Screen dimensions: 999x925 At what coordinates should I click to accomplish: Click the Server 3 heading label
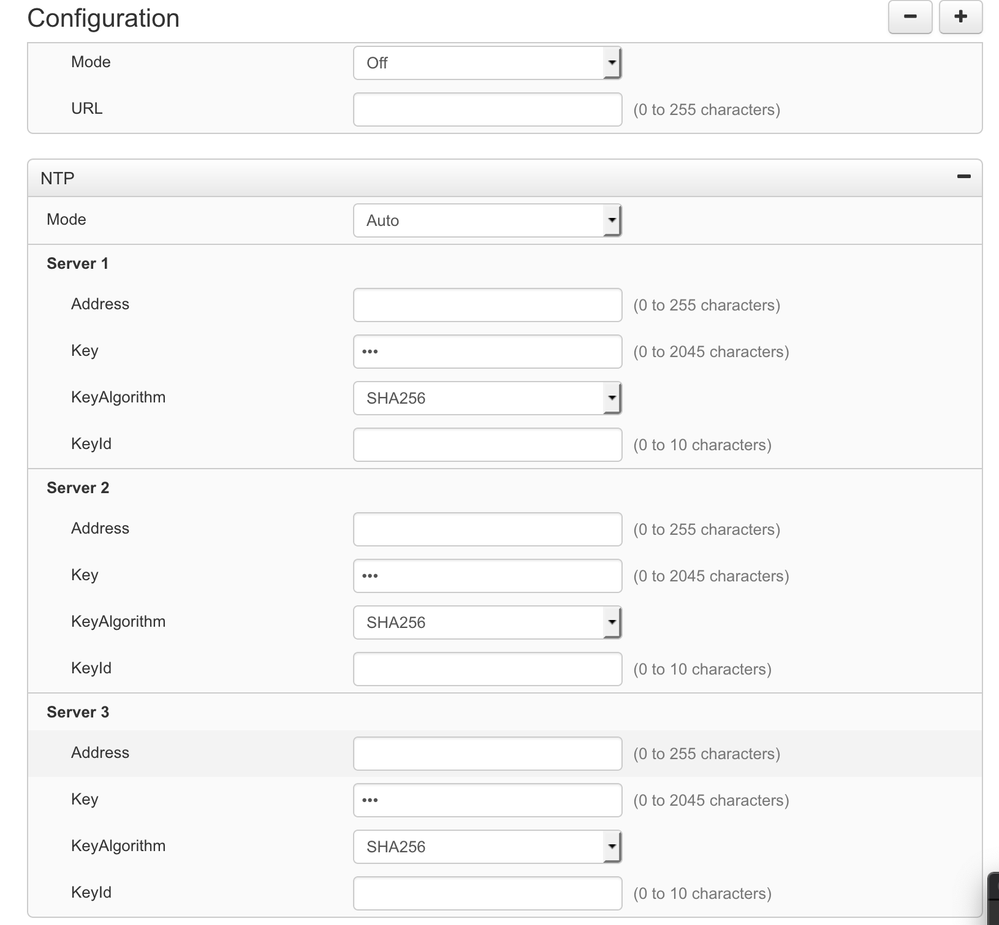78,712
